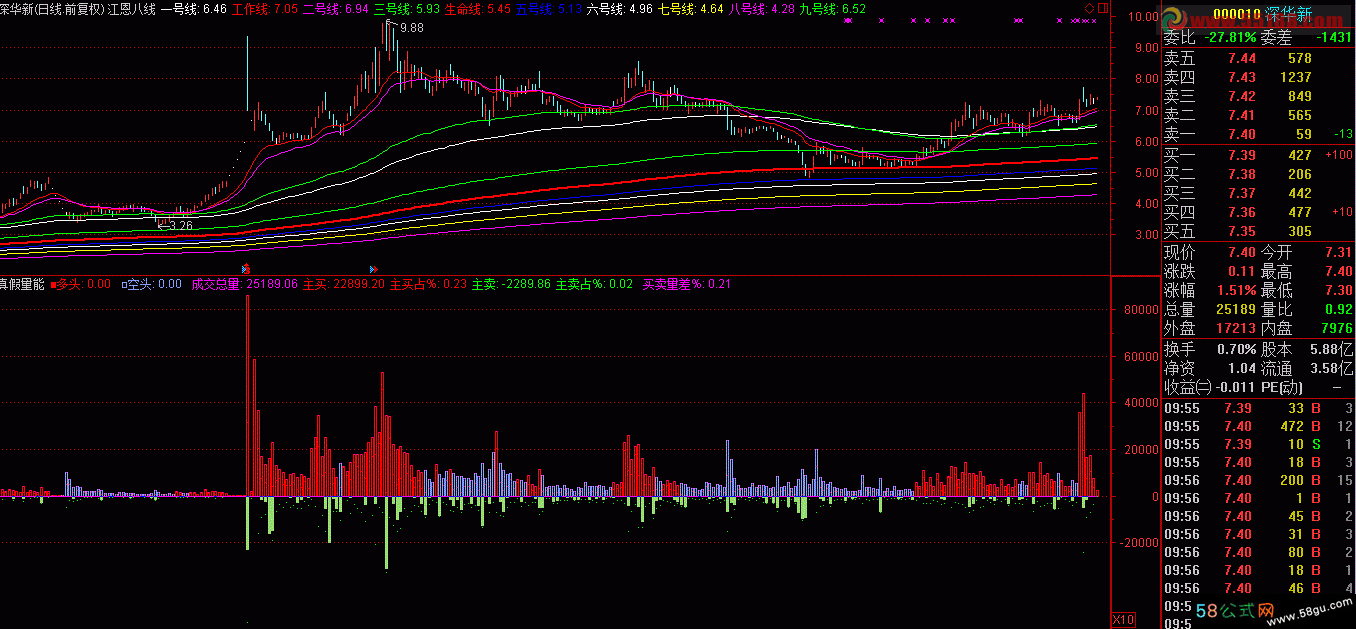Click the first info marker below the price chart
Image resolution: width=1356 pixels, height=629 pixels.
[x=246, y=270]
